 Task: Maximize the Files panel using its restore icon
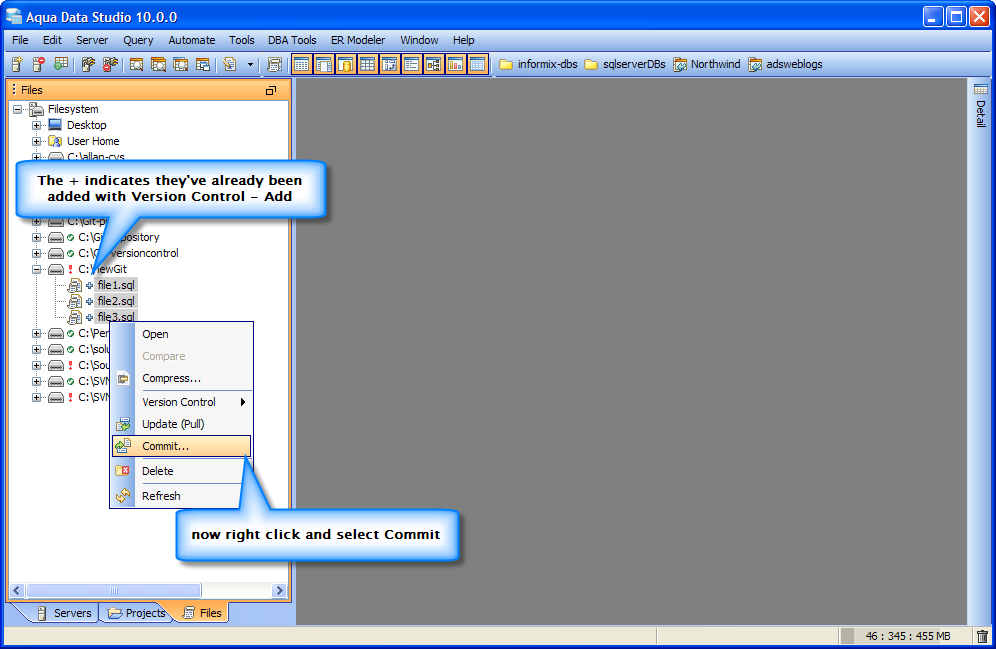271,90
